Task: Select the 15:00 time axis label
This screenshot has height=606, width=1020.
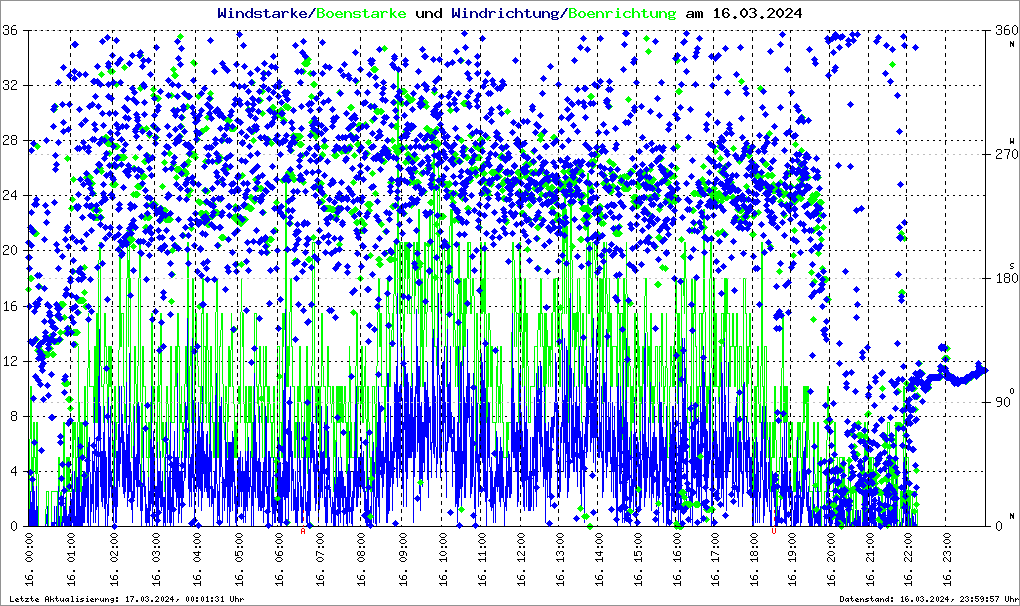Action: 638,559
